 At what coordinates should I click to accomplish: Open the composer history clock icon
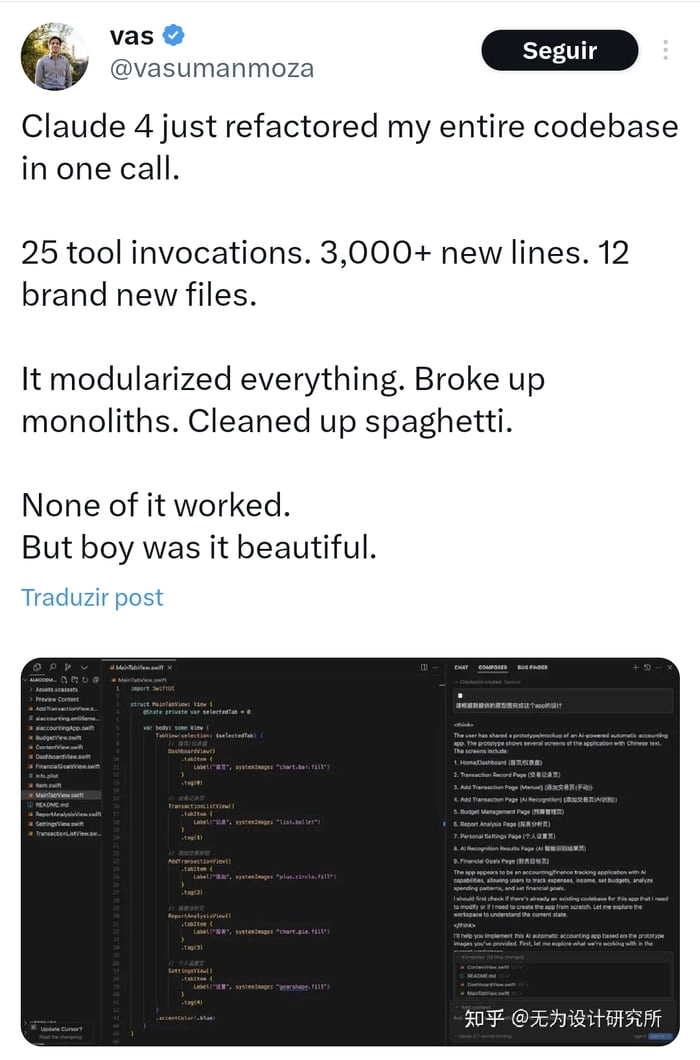pos(647,667)
